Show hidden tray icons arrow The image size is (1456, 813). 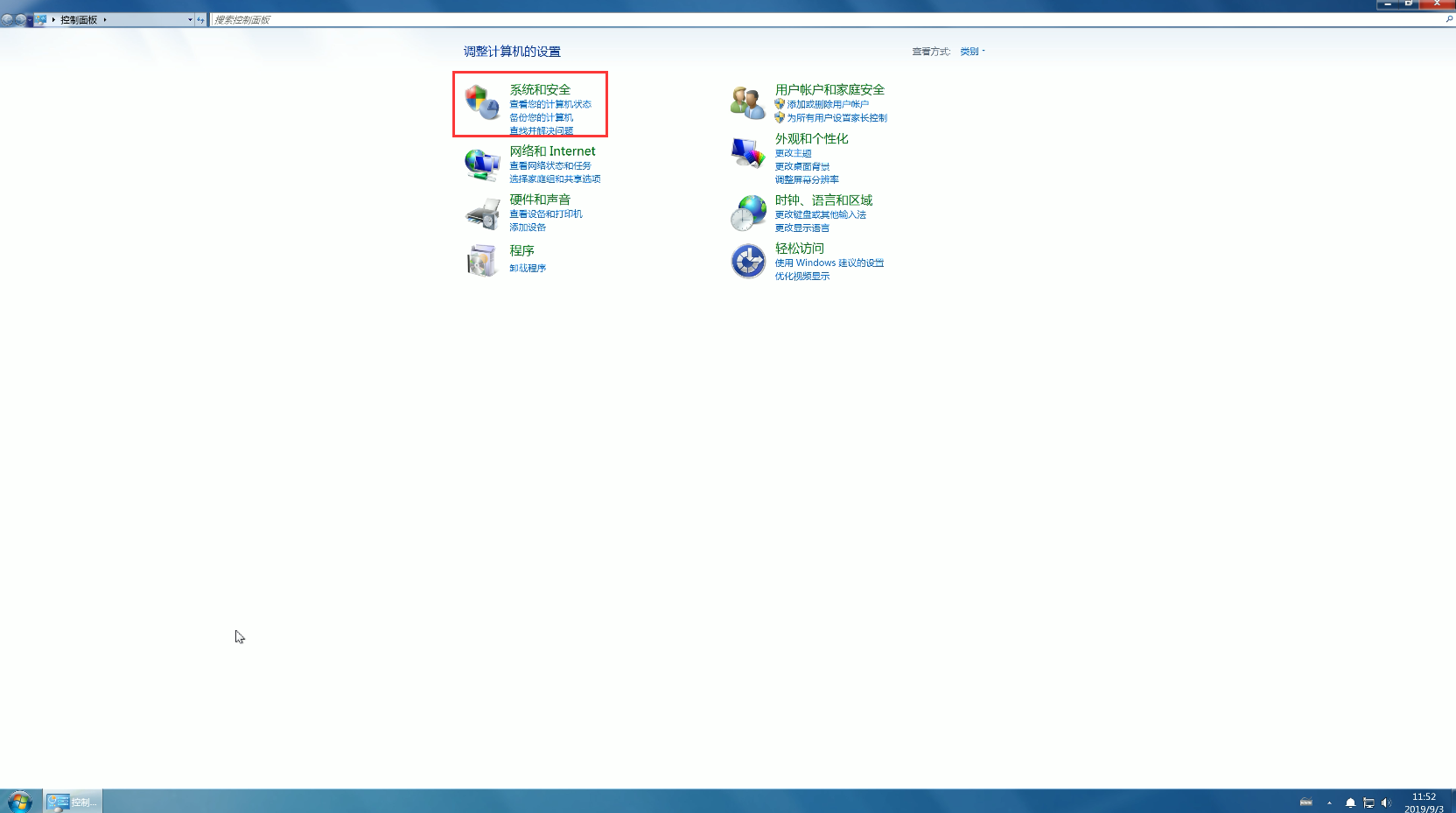coord(1329,802)
